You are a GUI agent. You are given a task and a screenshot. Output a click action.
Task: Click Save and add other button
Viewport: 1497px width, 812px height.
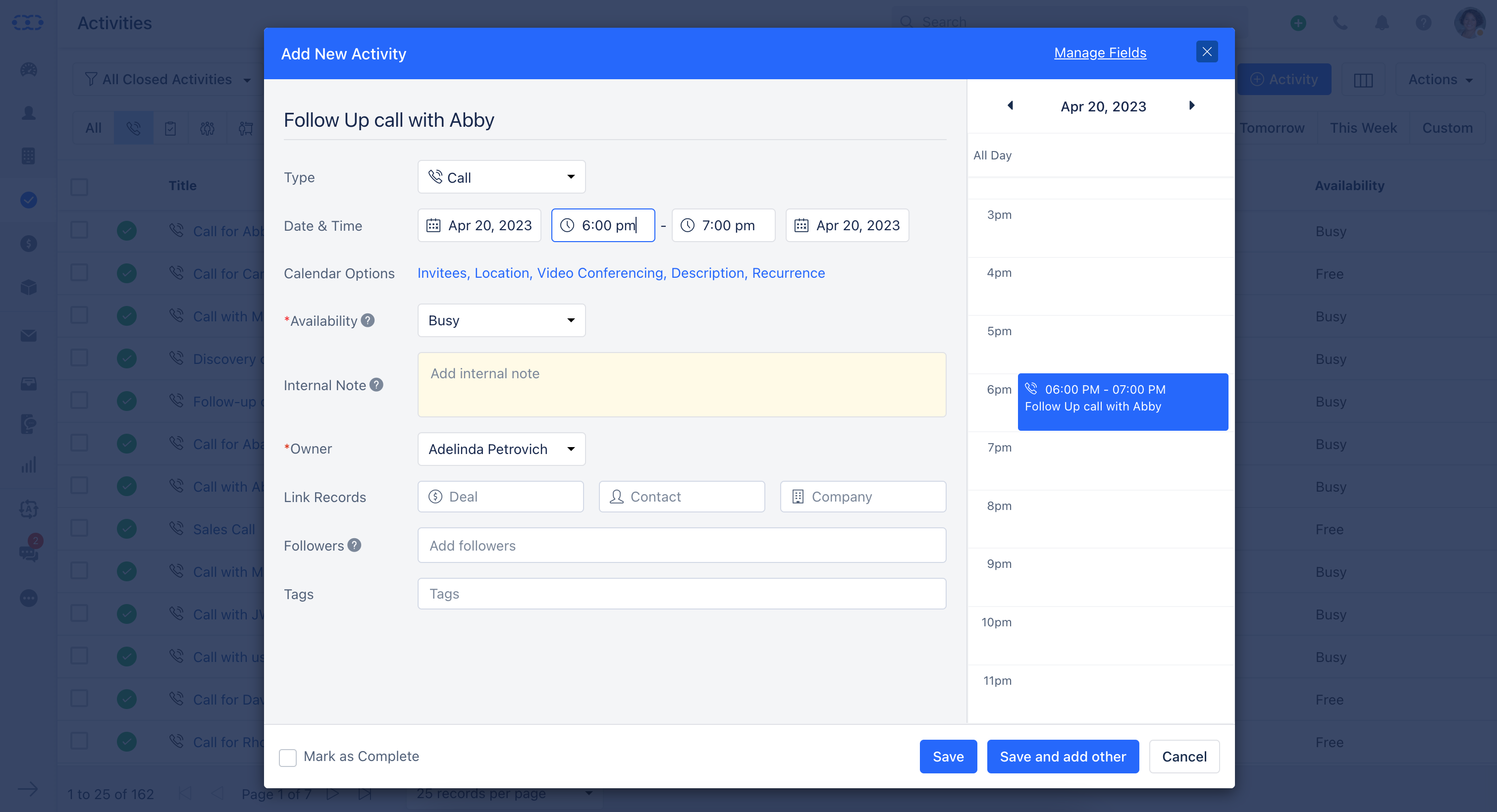pos(1062,757)
